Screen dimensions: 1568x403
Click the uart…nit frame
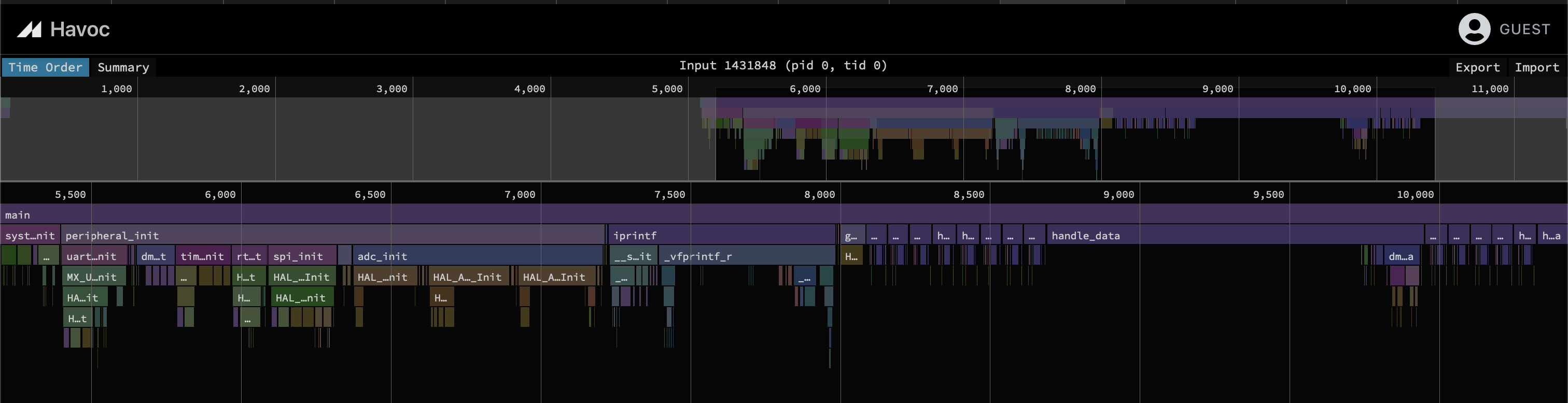tap(94, 256)
